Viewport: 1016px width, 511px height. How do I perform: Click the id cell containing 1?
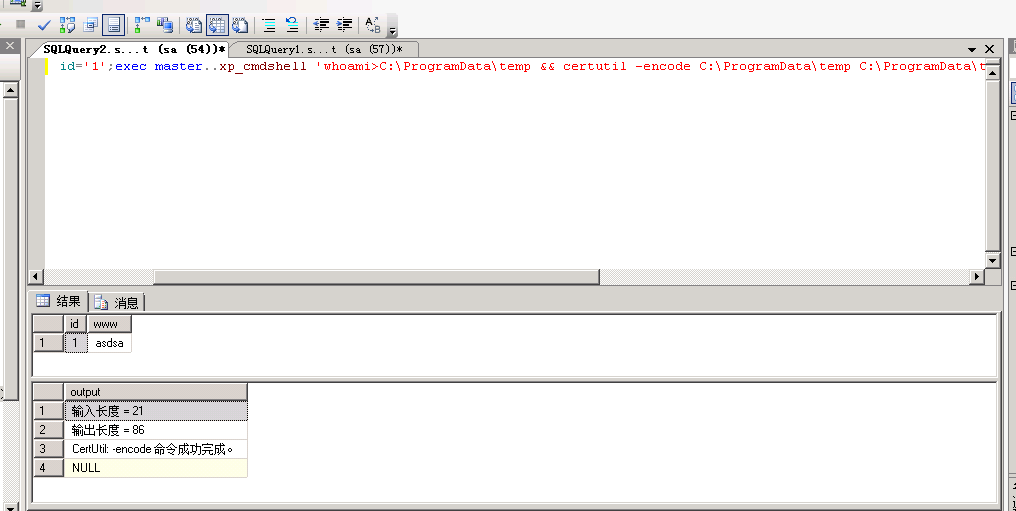point(75,343)
